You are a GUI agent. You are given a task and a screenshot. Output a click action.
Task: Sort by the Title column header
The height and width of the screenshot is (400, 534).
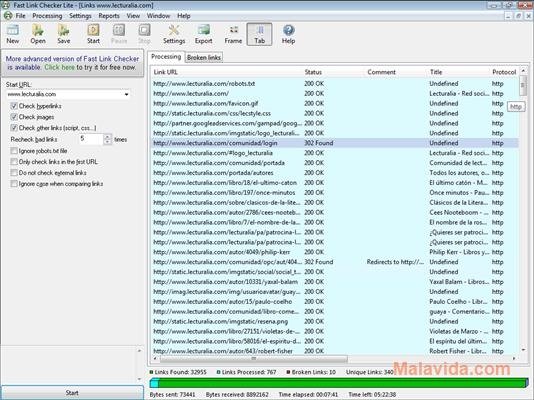pyautogui.click(x=459, y=72)
